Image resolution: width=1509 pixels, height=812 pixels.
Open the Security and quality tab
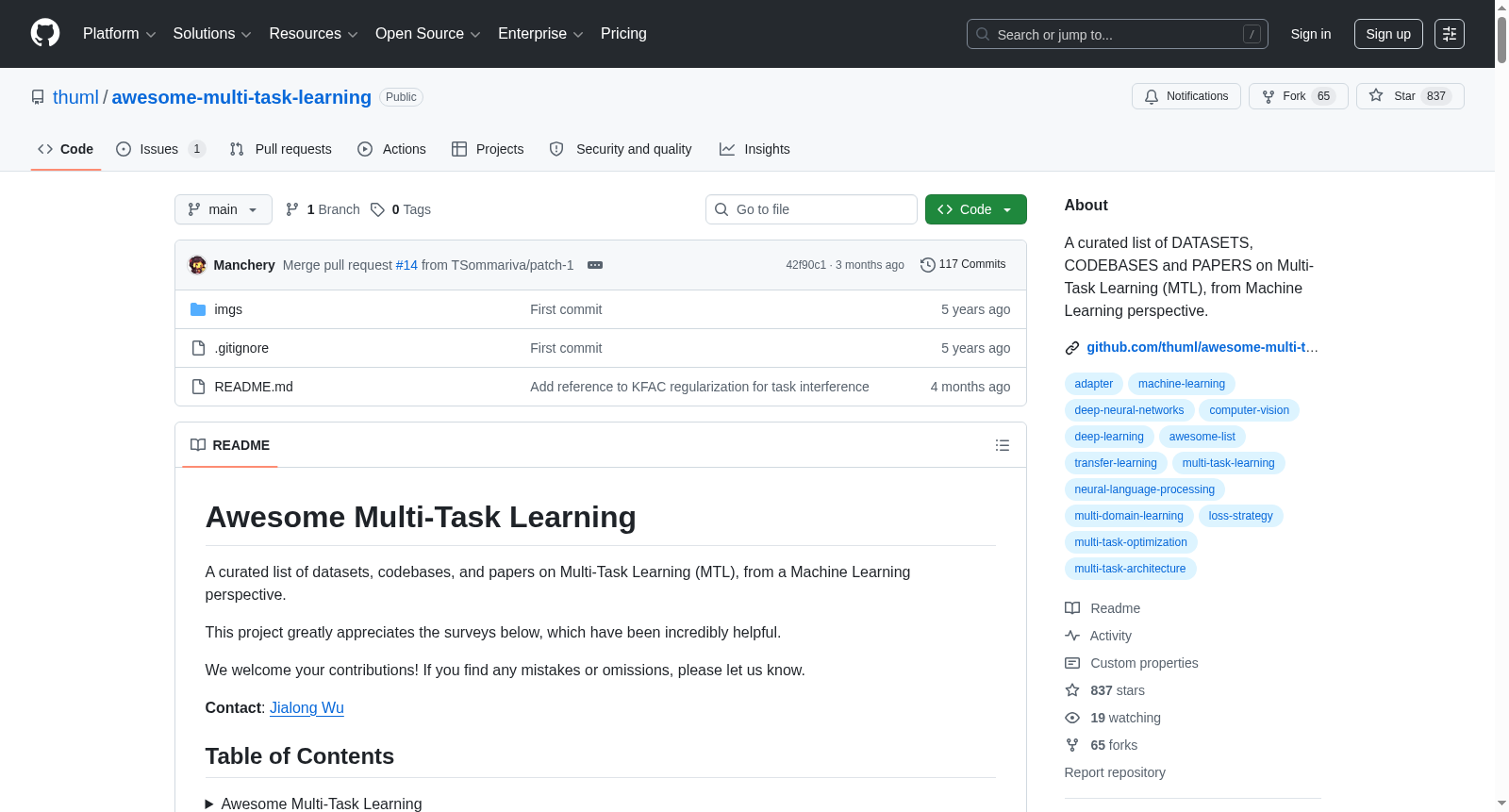pyautogui.click(x=621, y=149)
